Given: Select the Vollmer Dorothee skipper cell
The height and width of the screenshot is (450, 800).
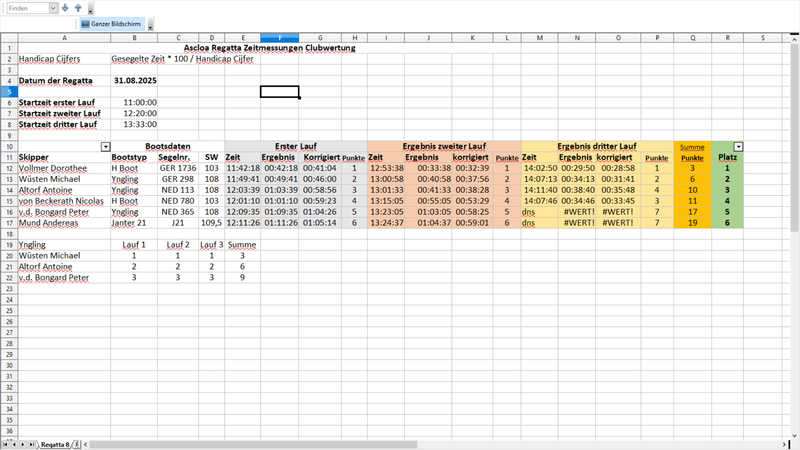Looking at the screenshot, I should 64,168.
